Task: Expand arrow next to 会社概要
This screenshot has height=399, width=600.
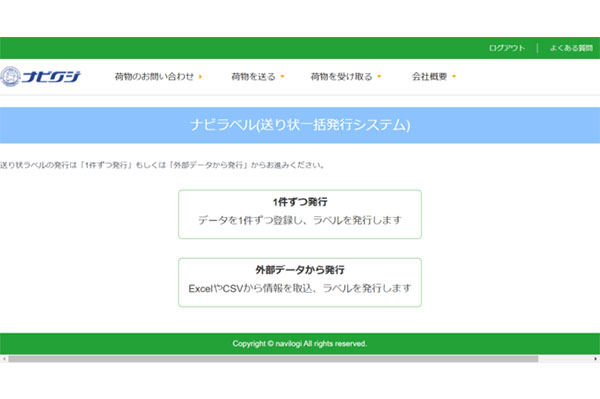Action: pyautogui.click(x=454, y=77)
